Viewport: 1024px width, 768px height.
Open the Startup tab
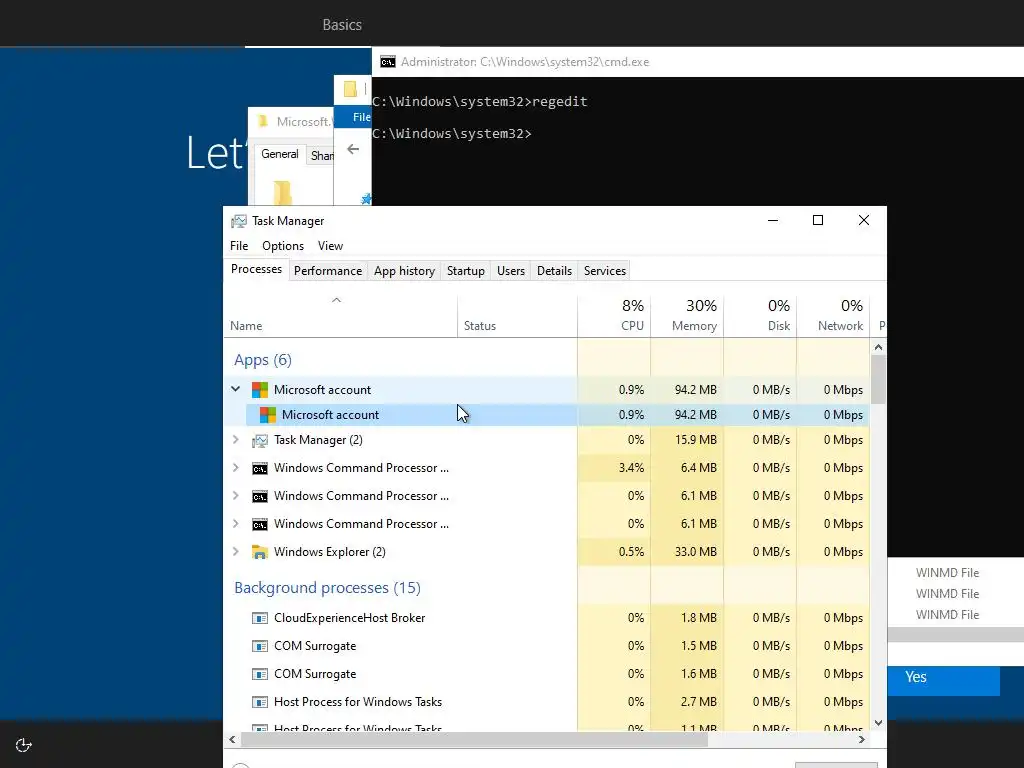point(466,271)
